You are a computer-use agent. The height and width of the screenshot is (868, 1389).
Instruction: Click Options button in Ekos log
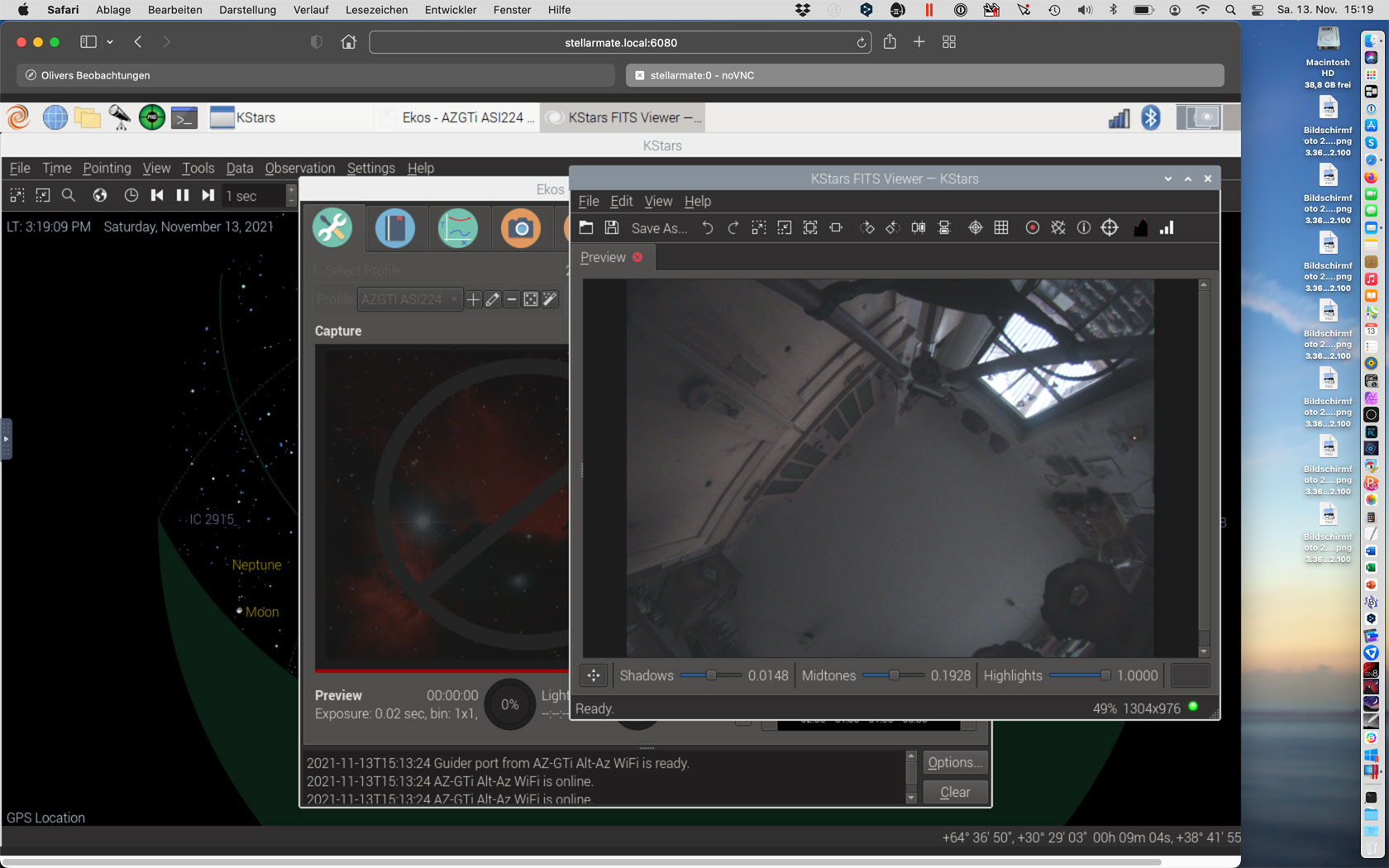pyautogui.click(x=955, y=762)
